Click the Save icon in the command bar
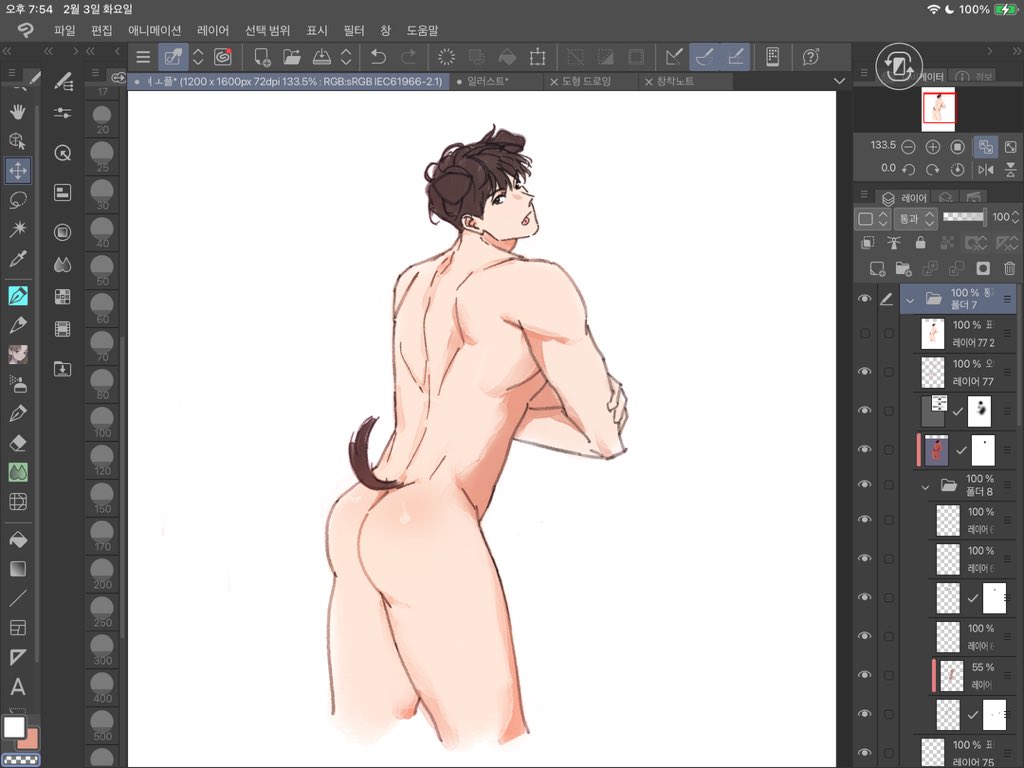This screenshot has width=1024, height=768. coord(321,57)
